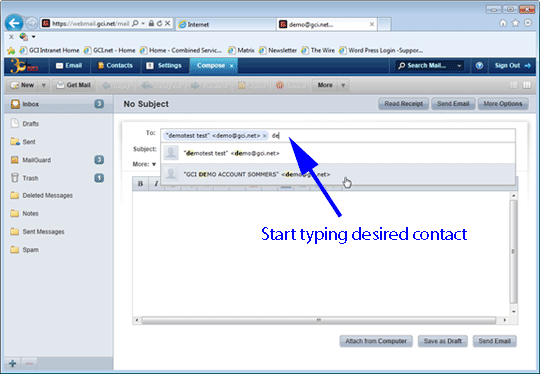Screen dimensions: 540x374
Task: Click the bottom Send Email button
Action: 495,341
